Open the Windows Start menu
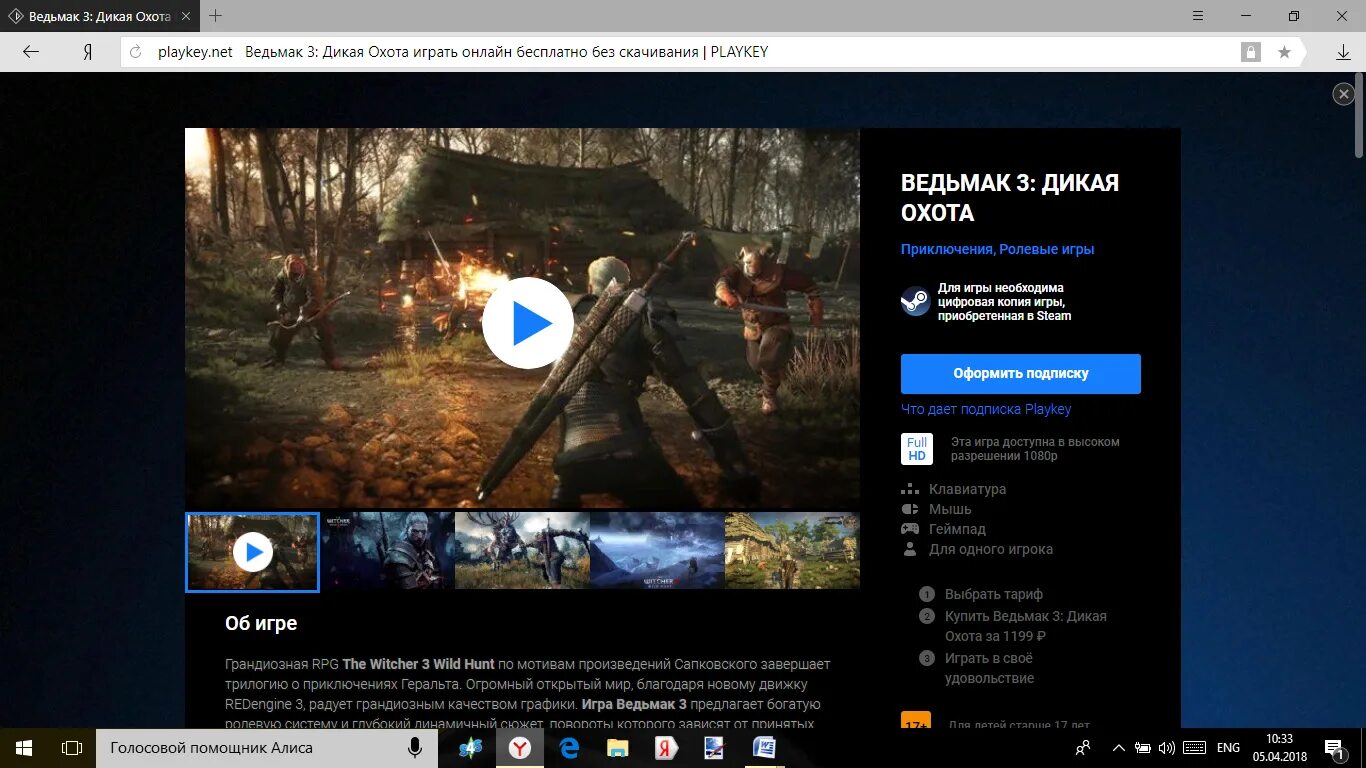Image resolution: width=1366 pixels, height=768 pixels. (24, 748)
